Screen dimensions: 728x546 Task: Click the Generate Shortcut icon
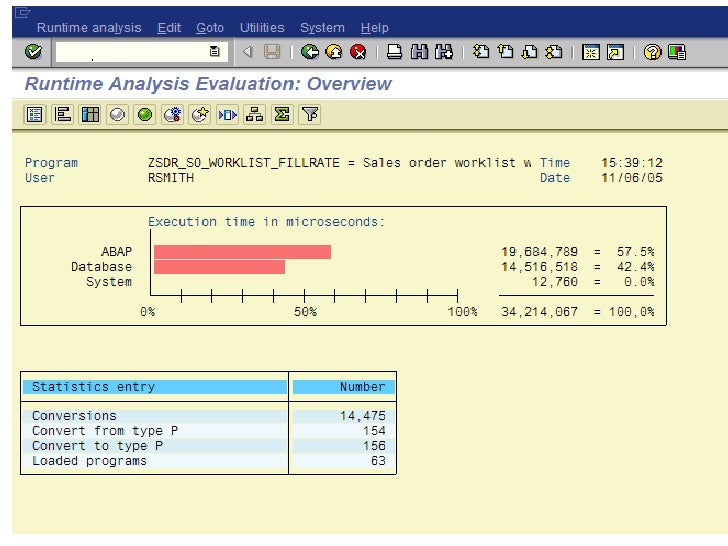pyautogui.click(x=615, y=52)
